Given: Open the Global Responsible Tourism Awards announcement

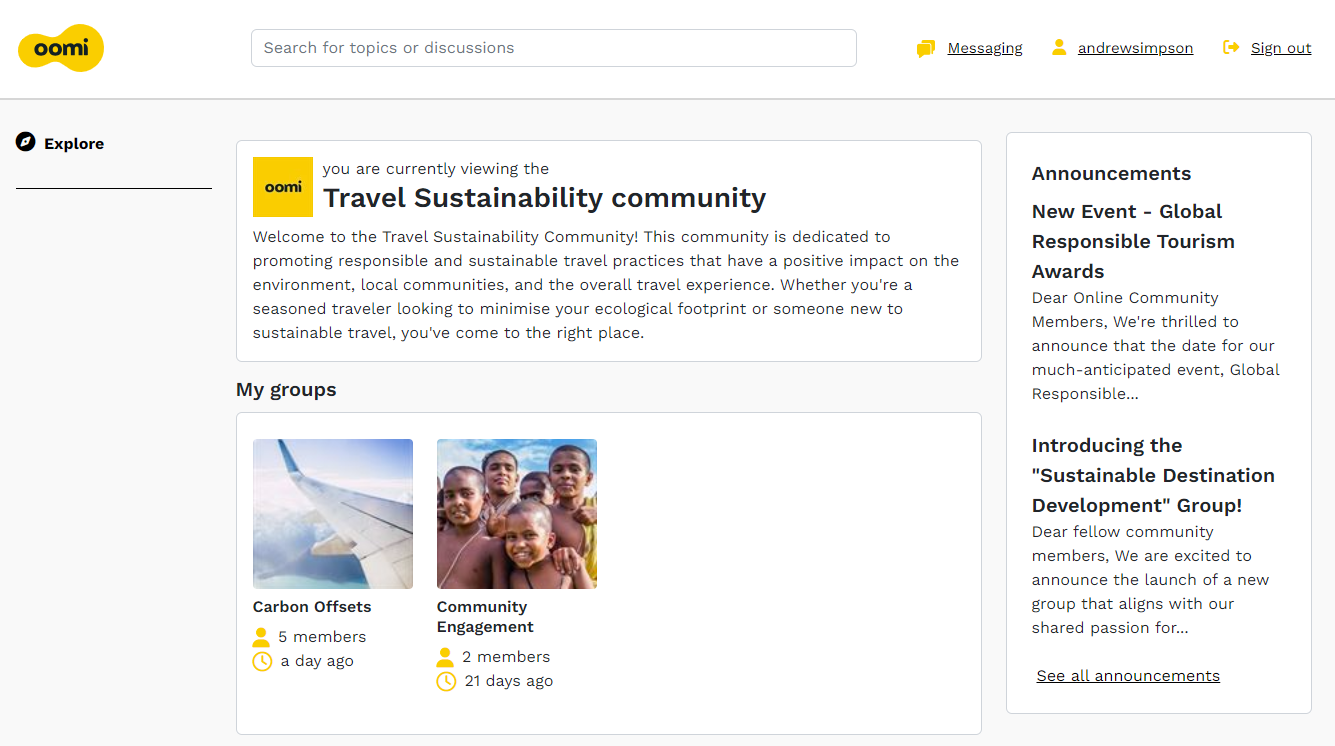Looking at the screenshot, I should [x=1133, y=241].
